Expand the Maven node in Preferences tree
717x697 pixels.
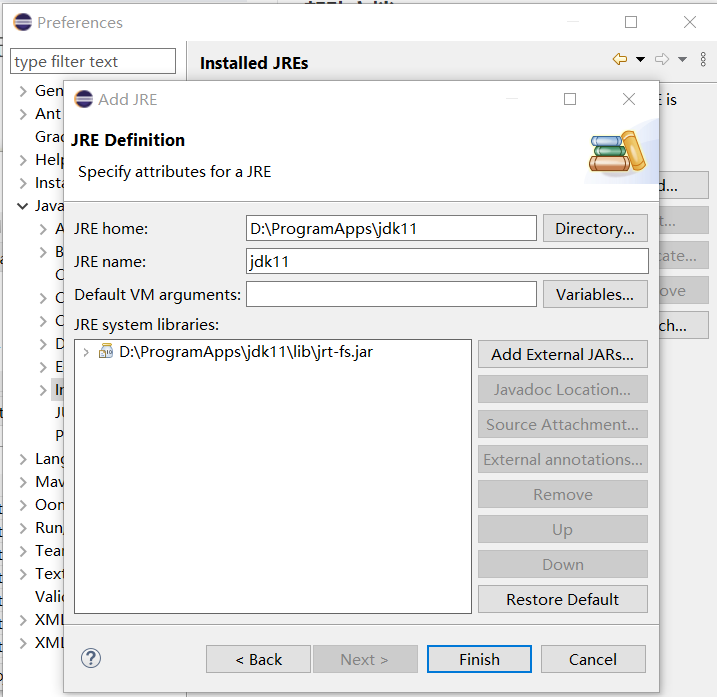click(23, 482)
